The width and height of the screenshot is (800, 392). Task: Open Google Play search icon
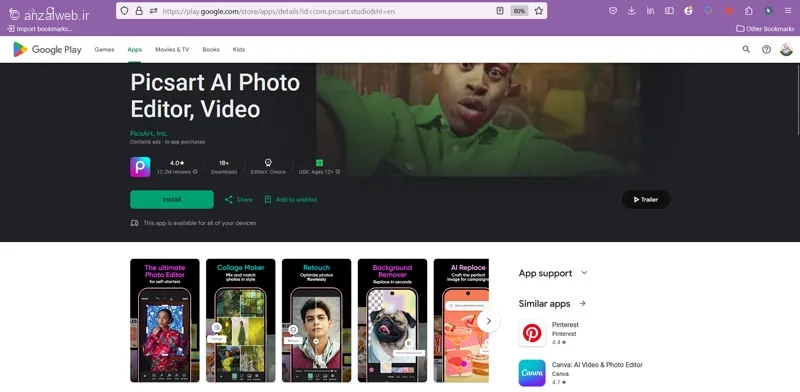pos(746,50)
